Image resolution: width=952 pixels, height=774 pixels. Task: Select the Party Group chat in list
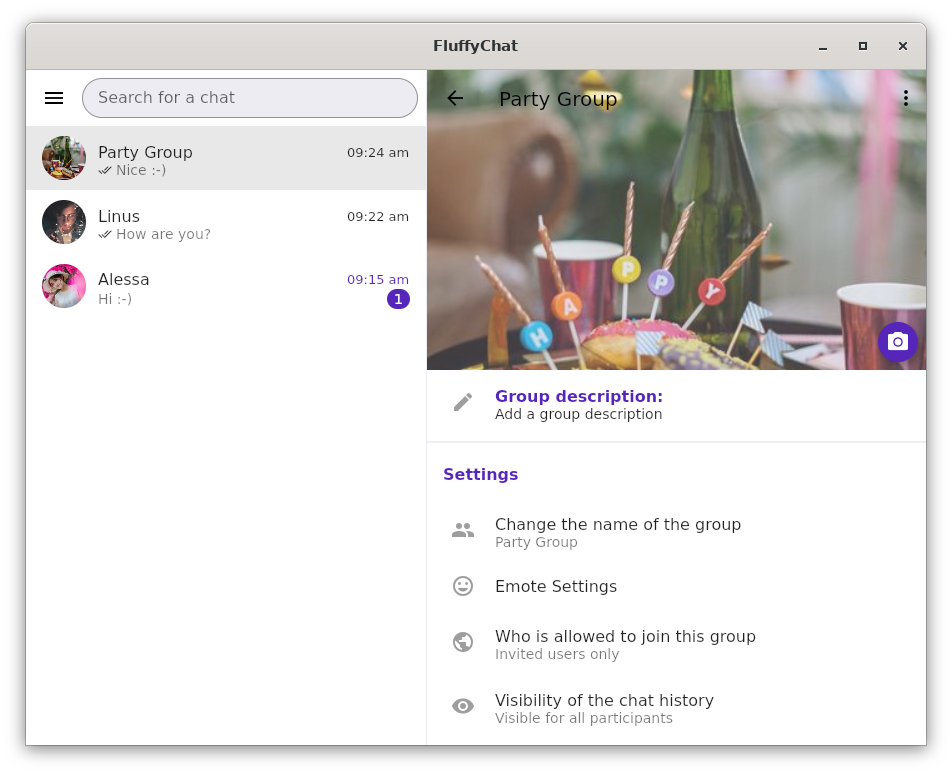pyautogui.click(x=226, y=158)
